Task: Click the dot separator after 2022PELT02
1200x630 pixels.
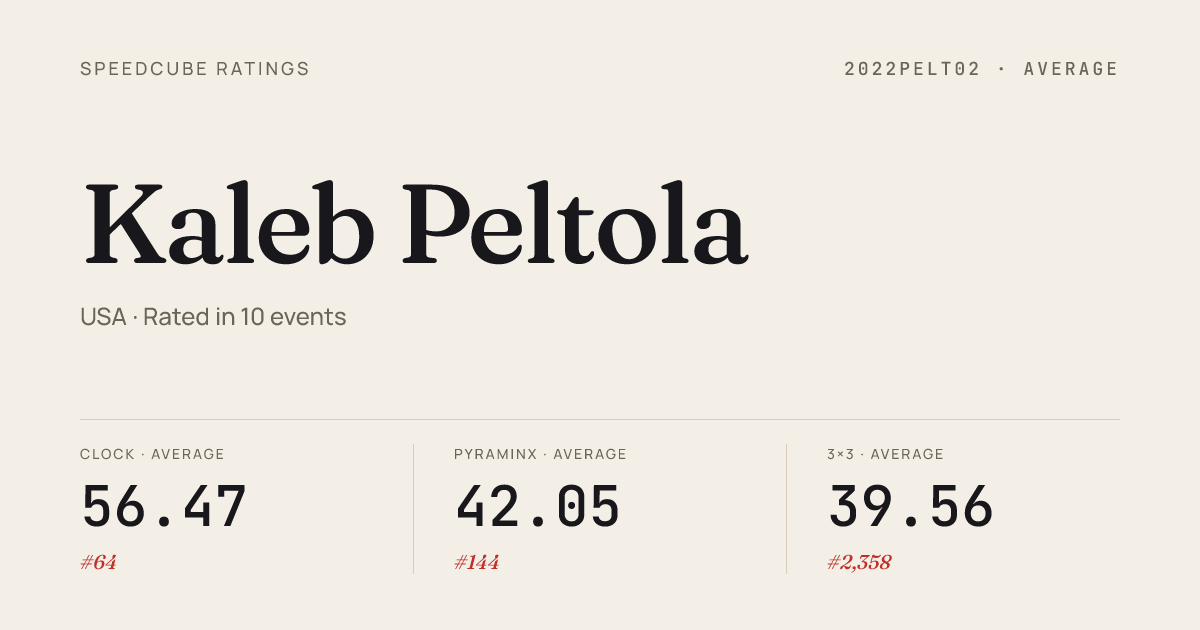Action: coord(1001,69)
